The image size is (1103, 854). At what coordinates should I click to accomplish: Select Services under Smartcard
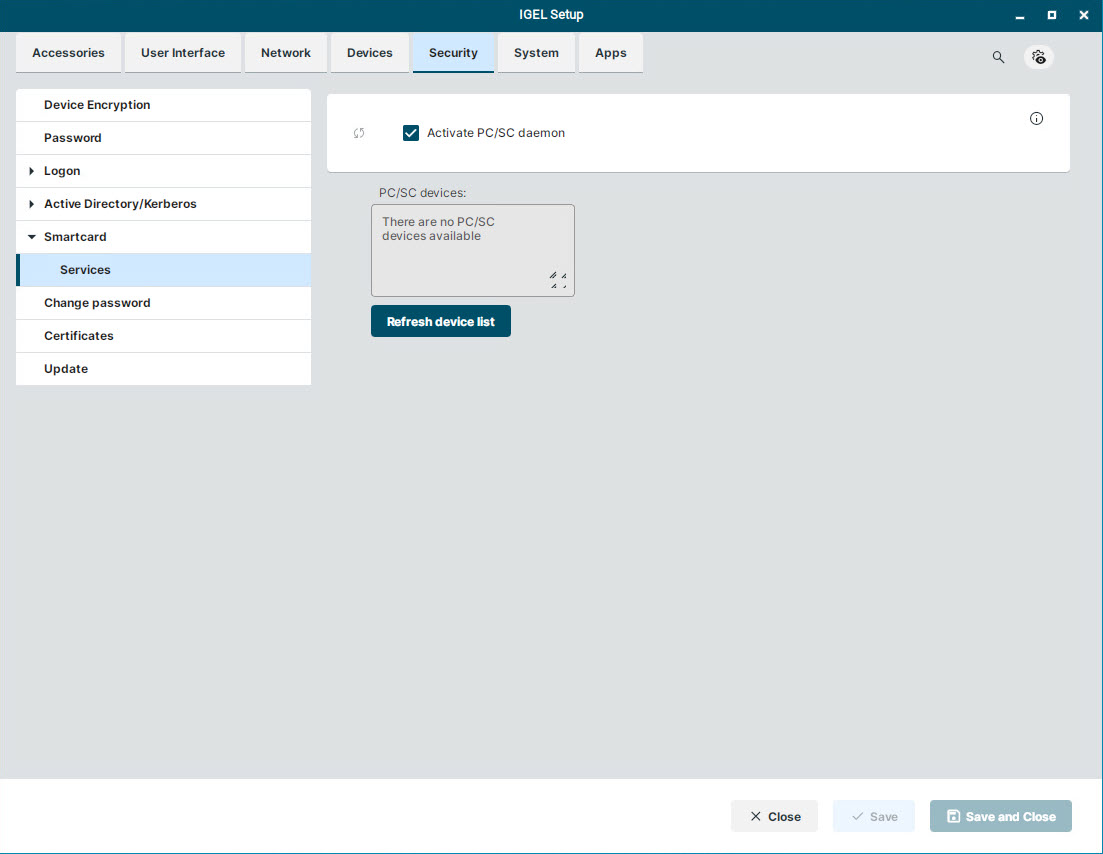tap(163, 270)
